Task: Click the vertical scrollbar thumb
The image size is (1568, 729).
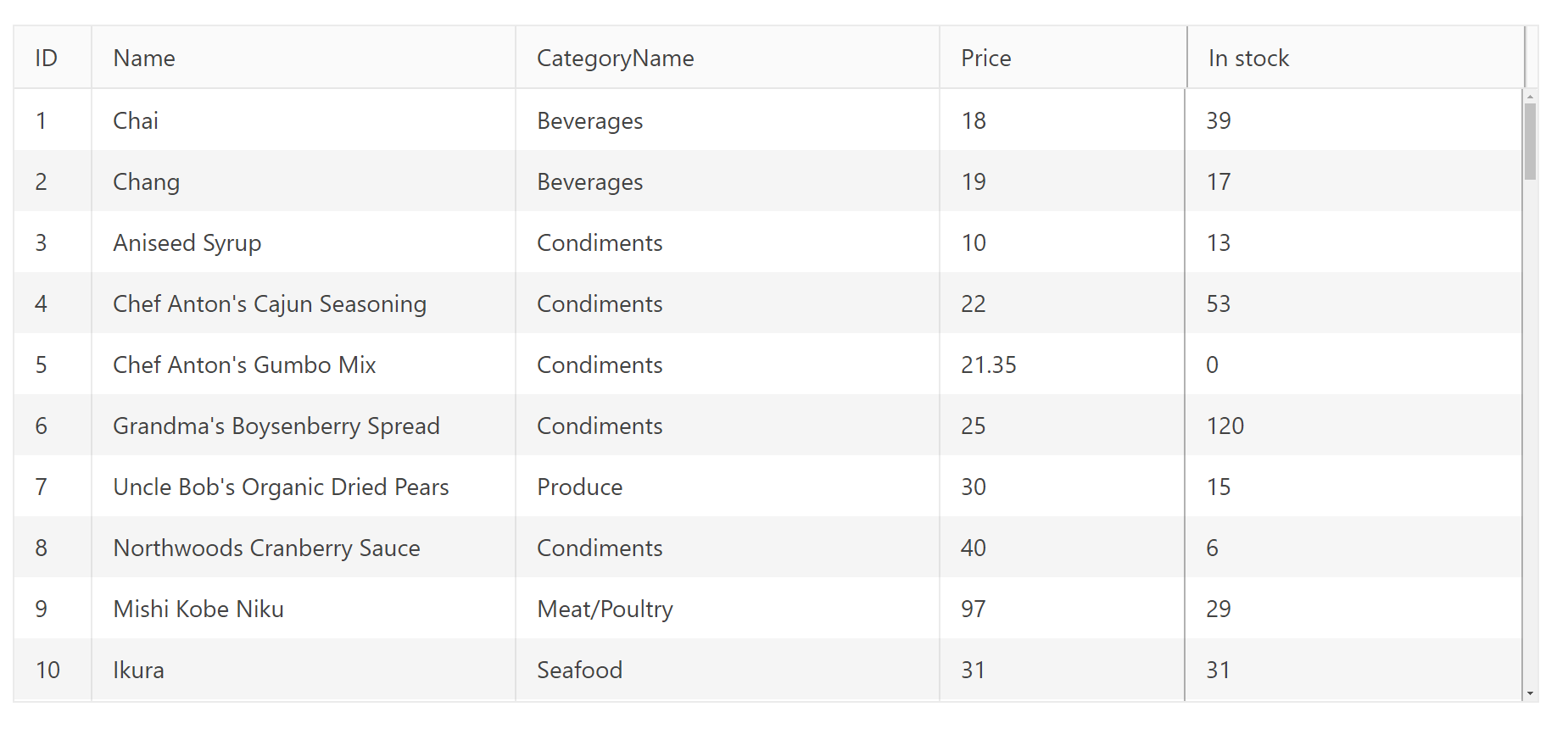Action: point(1530,141)
